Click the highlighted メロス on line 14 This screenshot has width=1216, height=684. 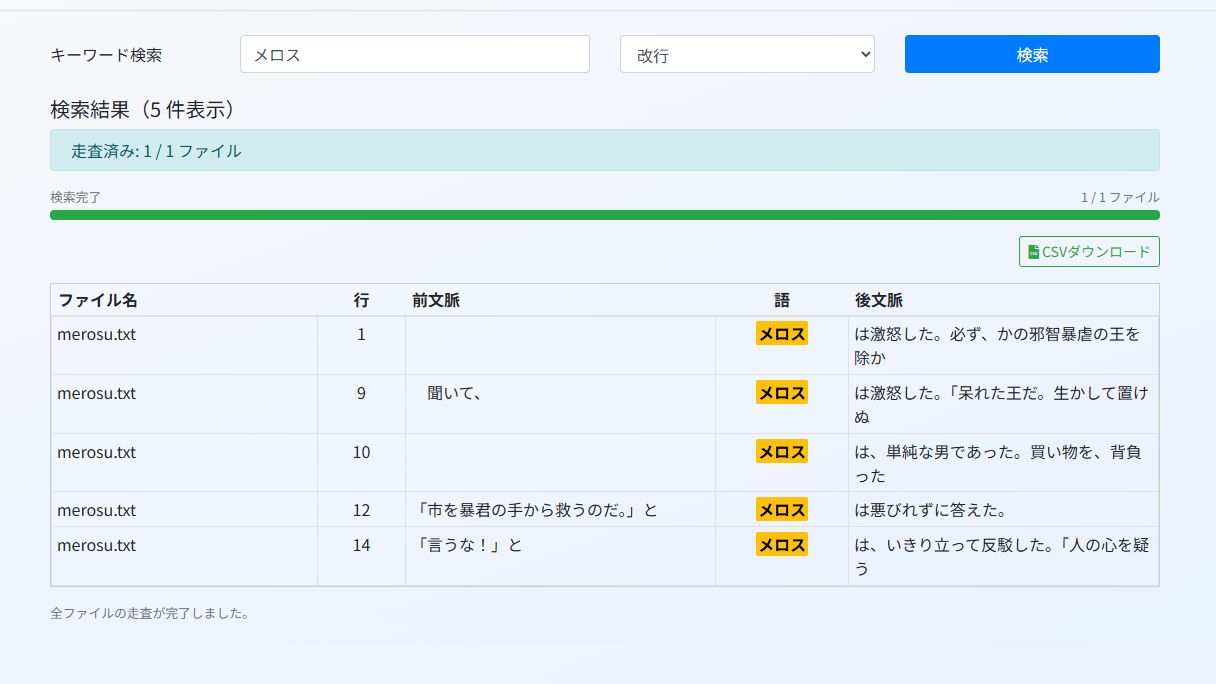click(782, 544)
